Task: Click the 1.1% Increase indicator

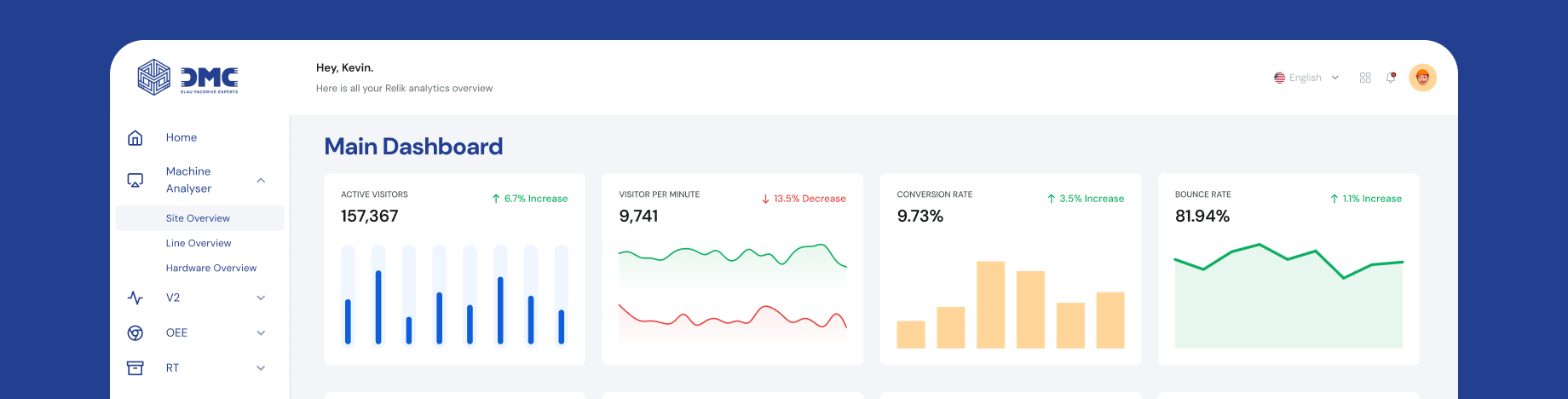Action: coord(1366,199)
